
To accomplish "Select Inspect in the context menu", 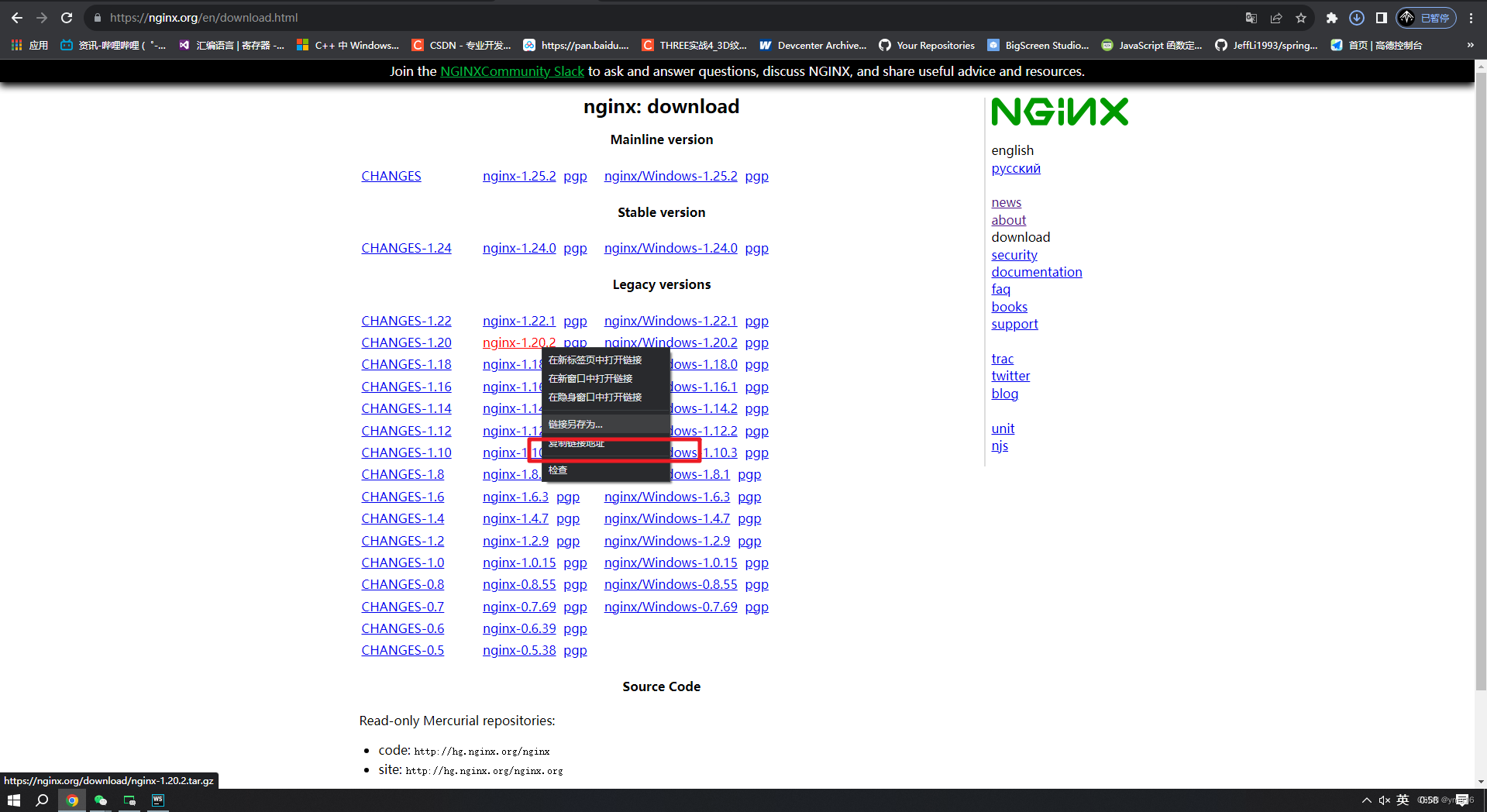I will pos(605,470).
